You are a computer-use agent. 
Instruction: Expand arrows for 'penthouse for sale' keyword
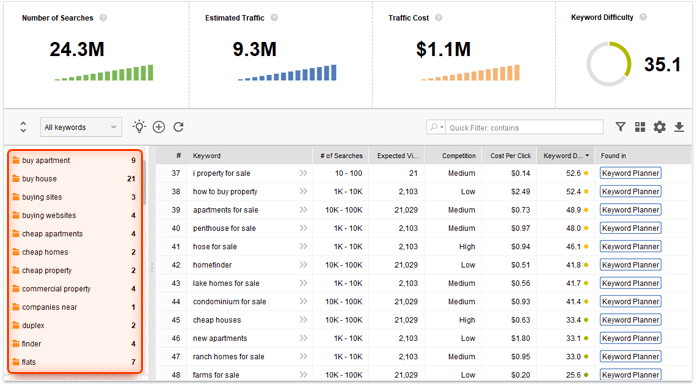click(303, 228)
